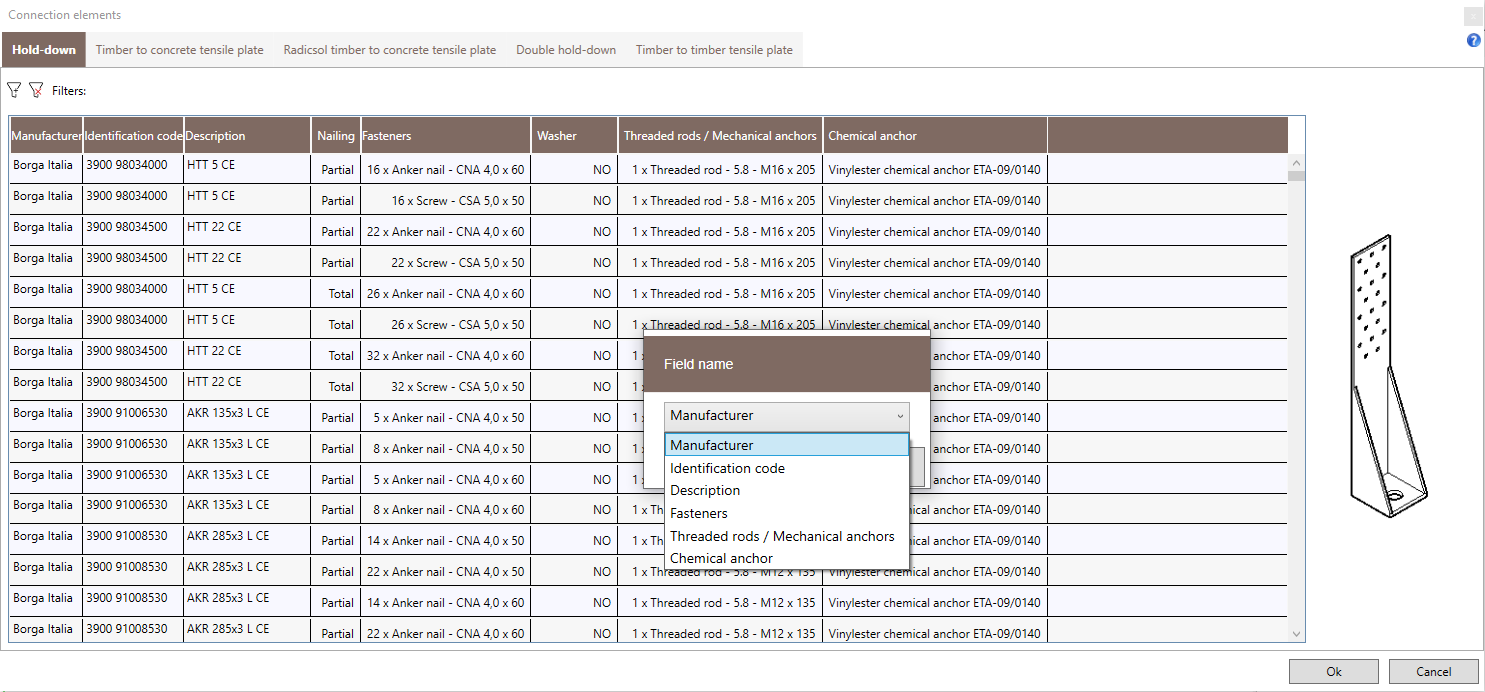The image size is (1485, 692).
Task: Choose Threaded rods / Mechanical anchors in dropdown list
Action: (787, 536)
